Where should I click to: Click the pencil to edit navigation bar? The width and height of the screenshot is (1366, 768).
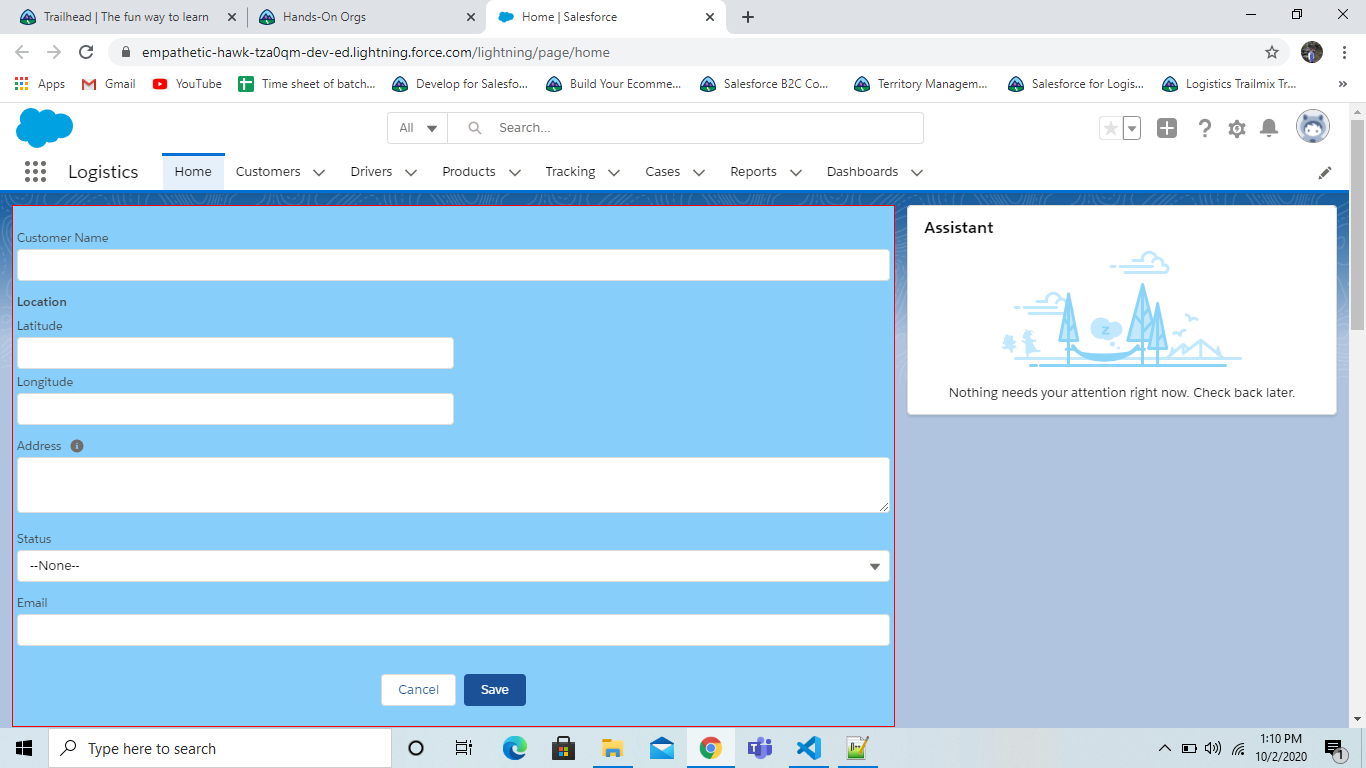1325,172
